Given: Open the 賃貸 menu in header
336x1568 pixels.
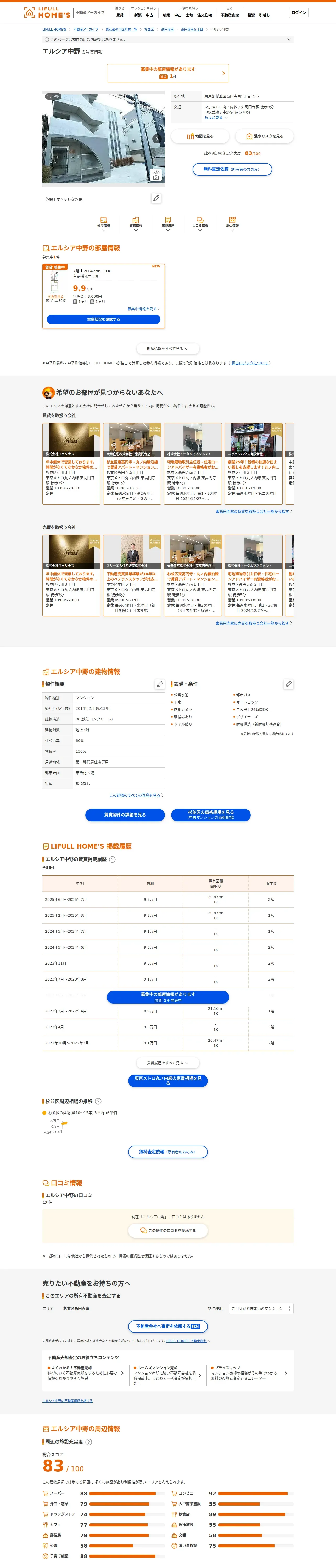Looking at the screenshot, I should coord(120,15).
